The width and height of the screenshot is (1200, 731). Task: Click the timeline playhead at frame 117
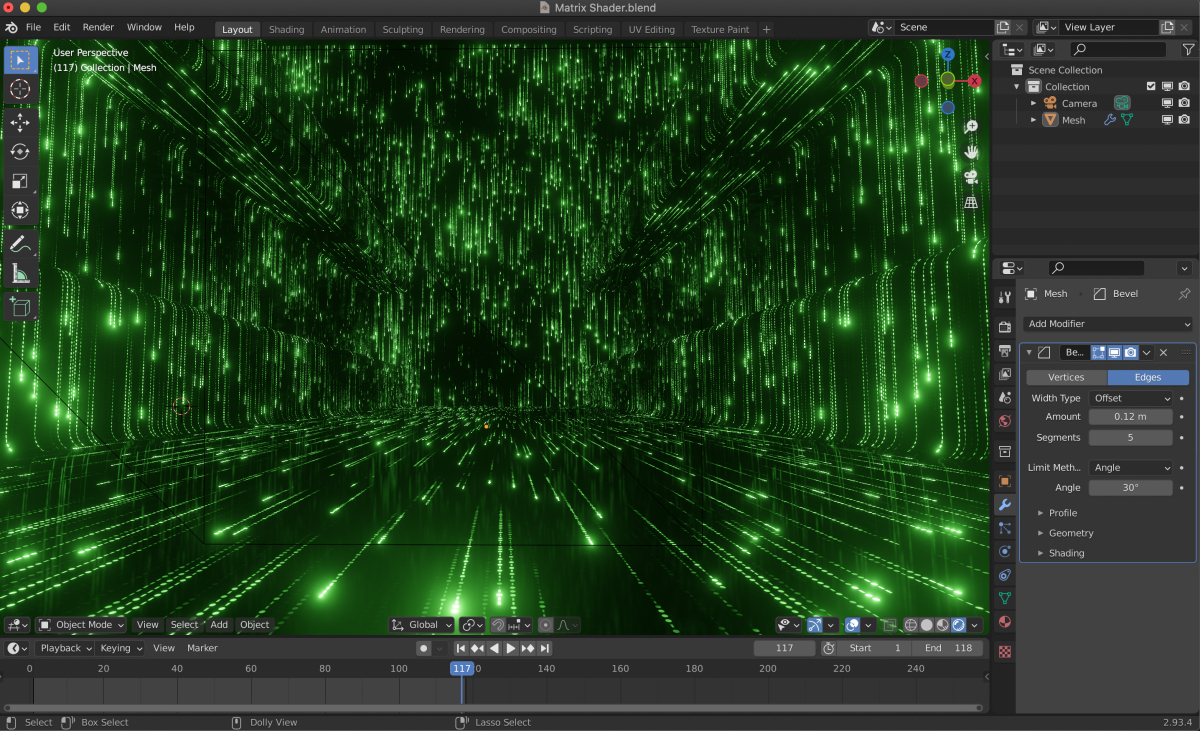tap(461, 668)
